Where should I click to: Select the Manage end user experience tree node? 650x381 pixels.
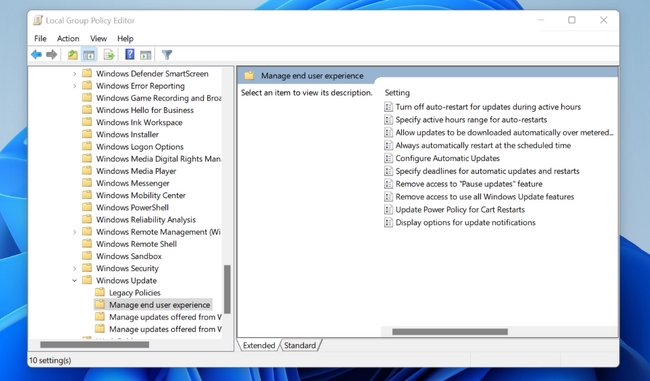(160, 305)
